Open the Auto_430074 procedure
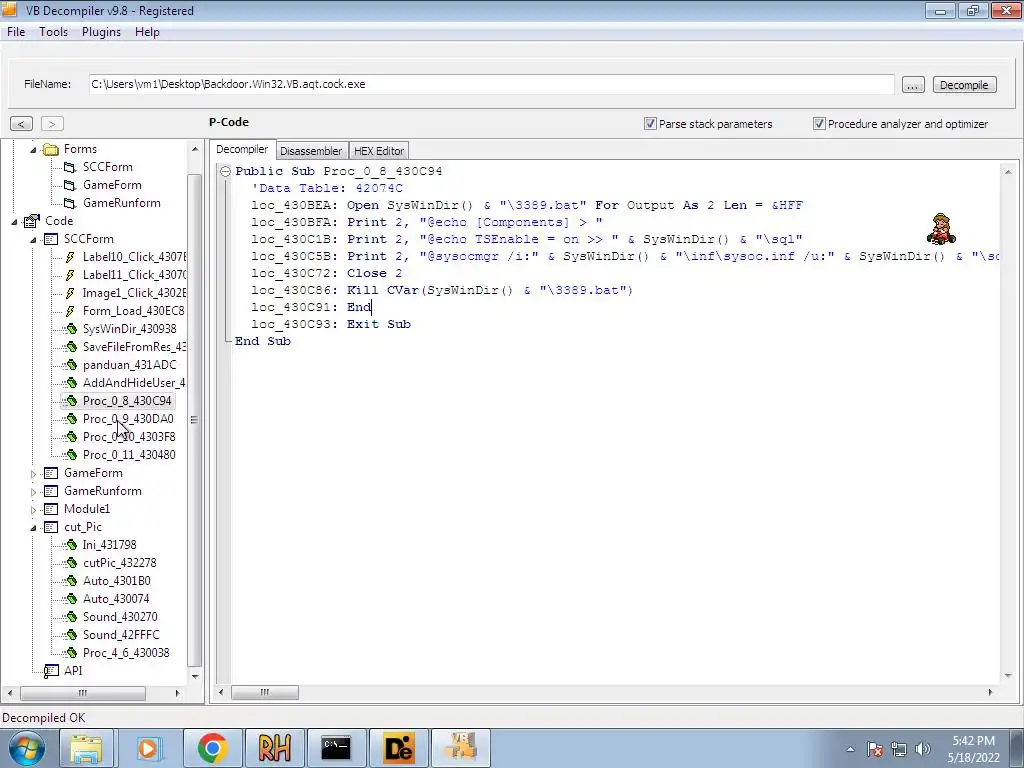Viewport: 1024px width, 768px height. click(x=116, y=599)
